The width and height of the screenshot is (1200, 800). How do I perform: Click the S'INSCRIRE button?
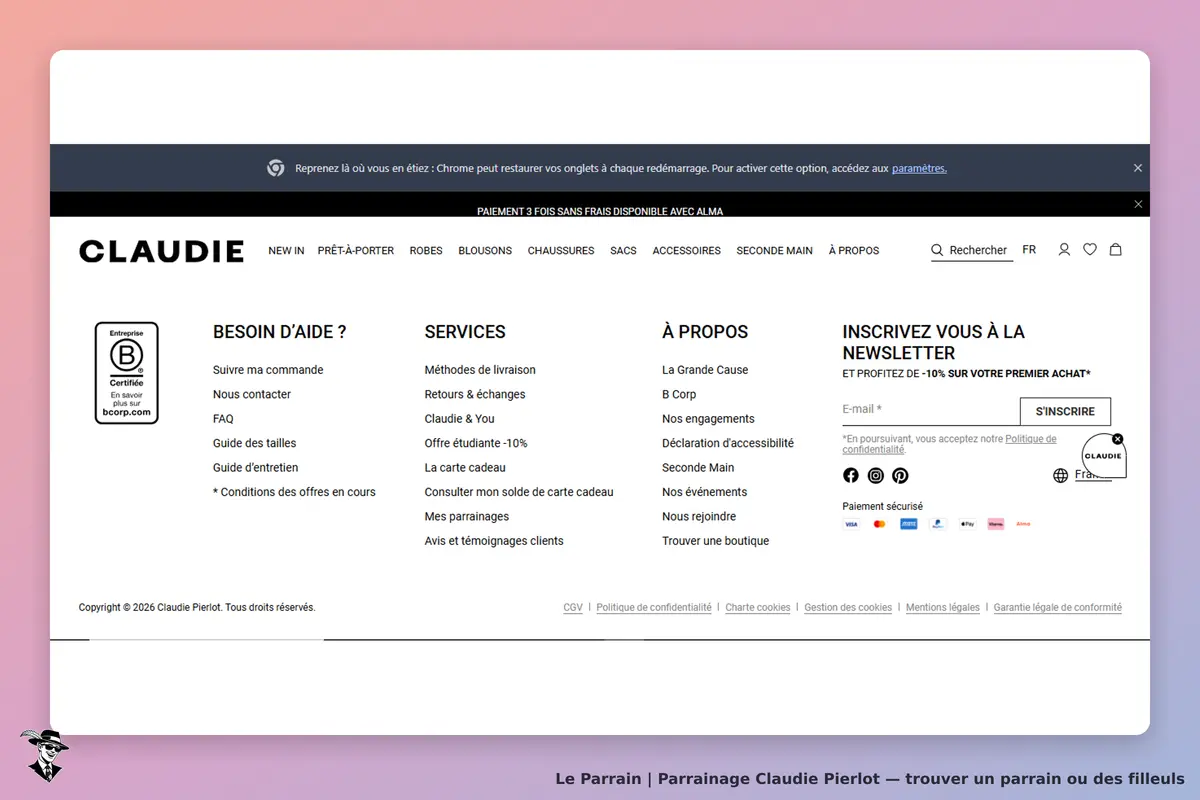[x=1065, y=411]
